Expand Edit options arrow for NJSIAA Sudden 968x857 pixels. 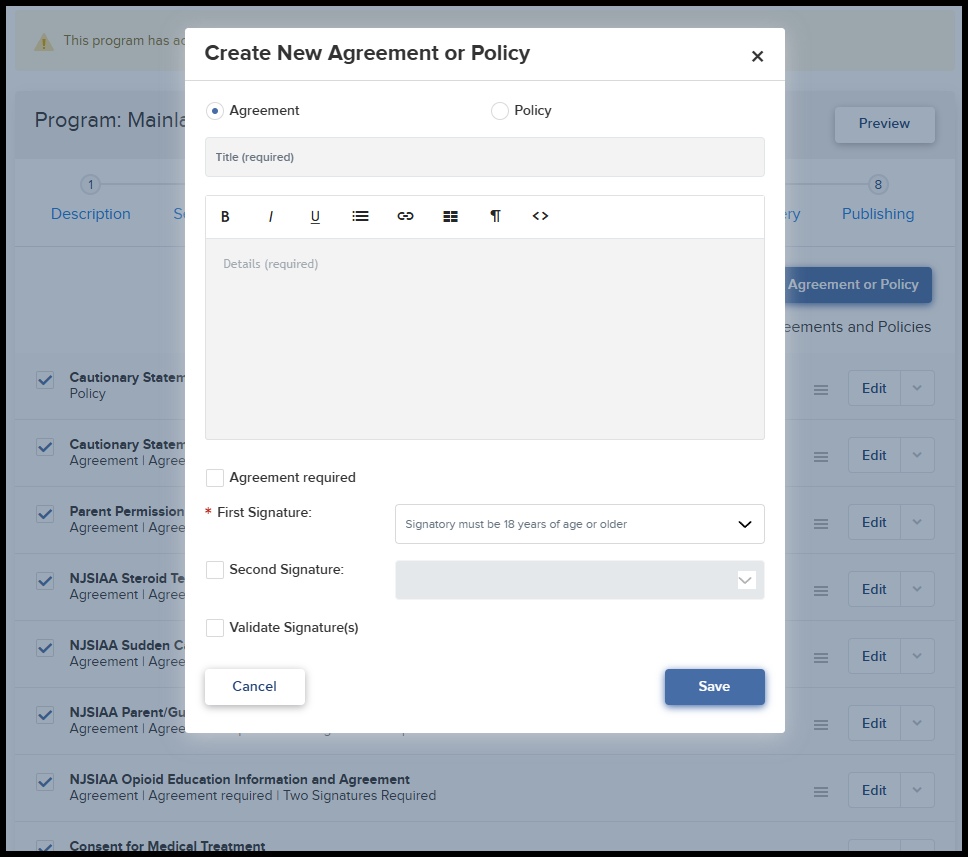pyautogui.click(x=917, y=656)
